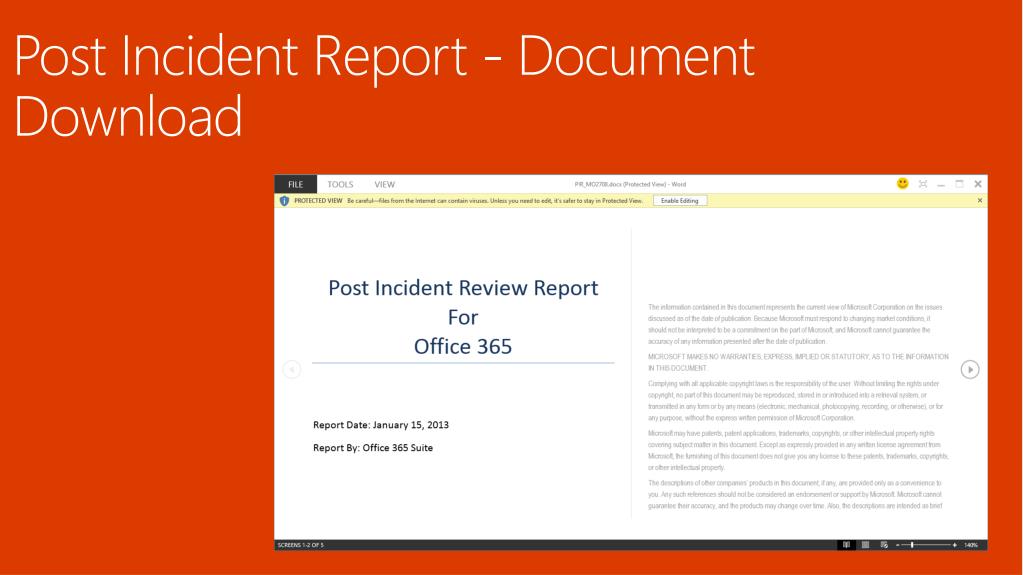
Task: Click the zoom slider handle
Action: click(911, 544)
